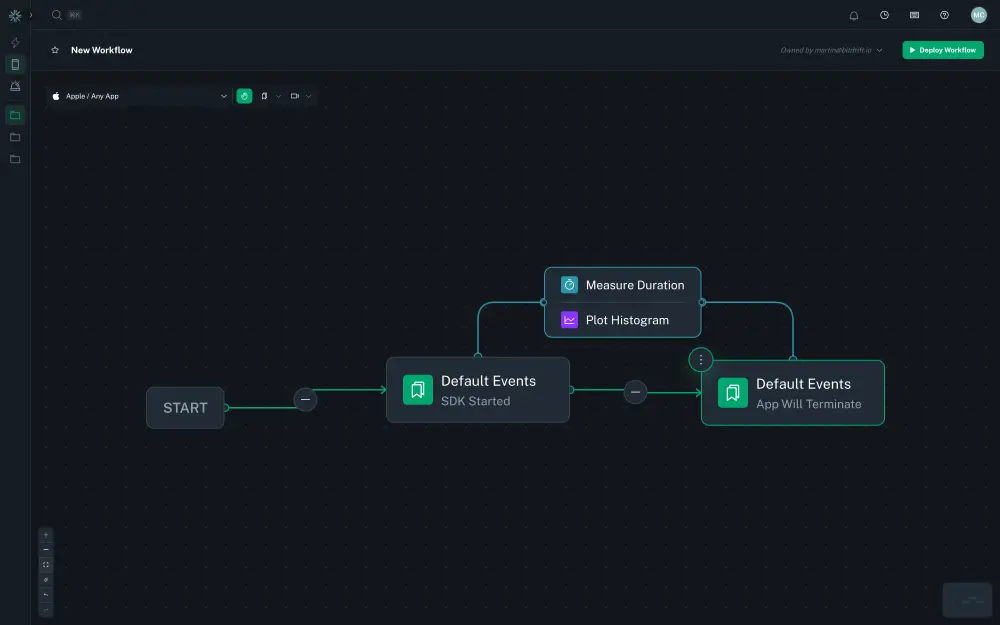Collapse the connection after SDK Started node
1000x625 pixels.
(x=635, y=392)
